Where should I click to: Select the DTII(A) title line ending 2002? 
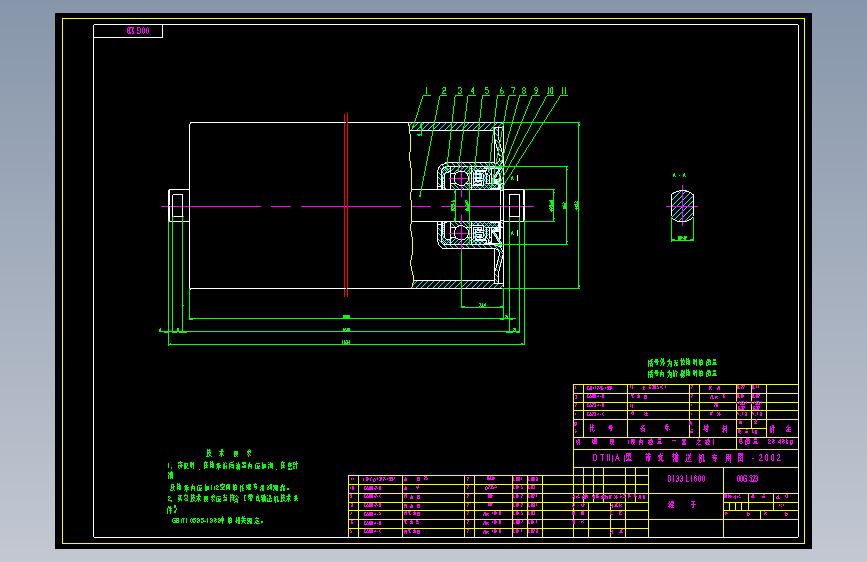pos(687,458)
